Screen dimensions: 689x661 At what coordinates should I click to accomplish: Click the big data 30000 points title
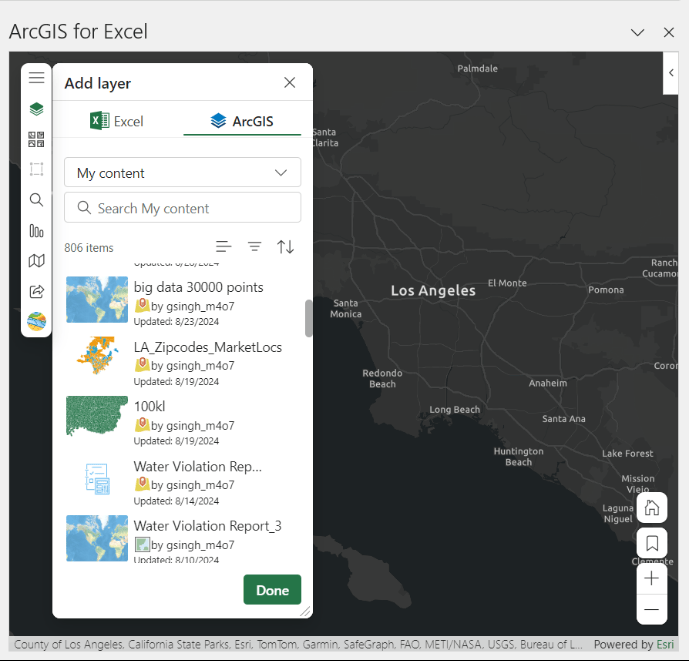pos(199,287)
